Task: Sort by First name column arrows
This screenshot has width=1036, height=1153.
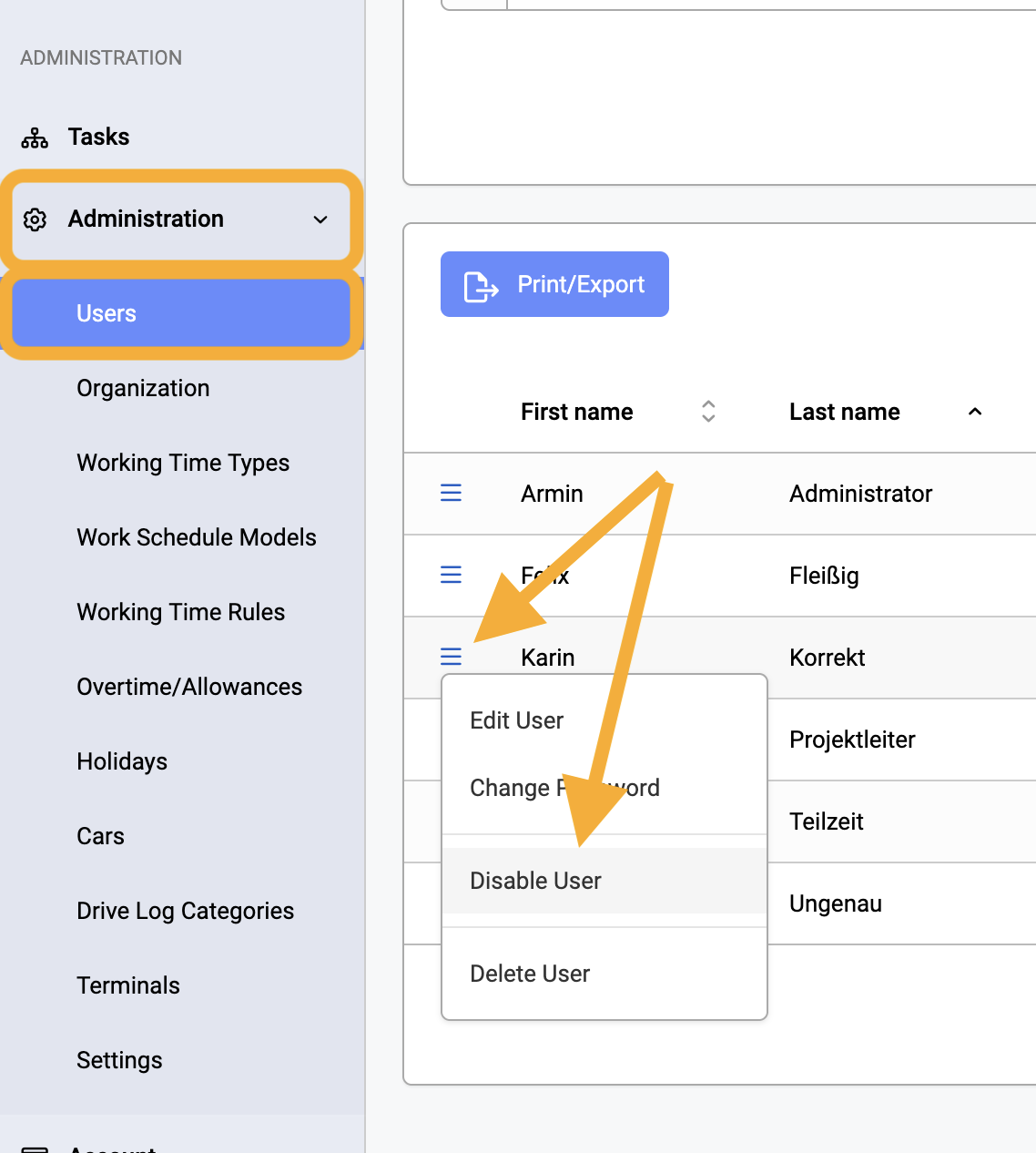Action: 708,412
